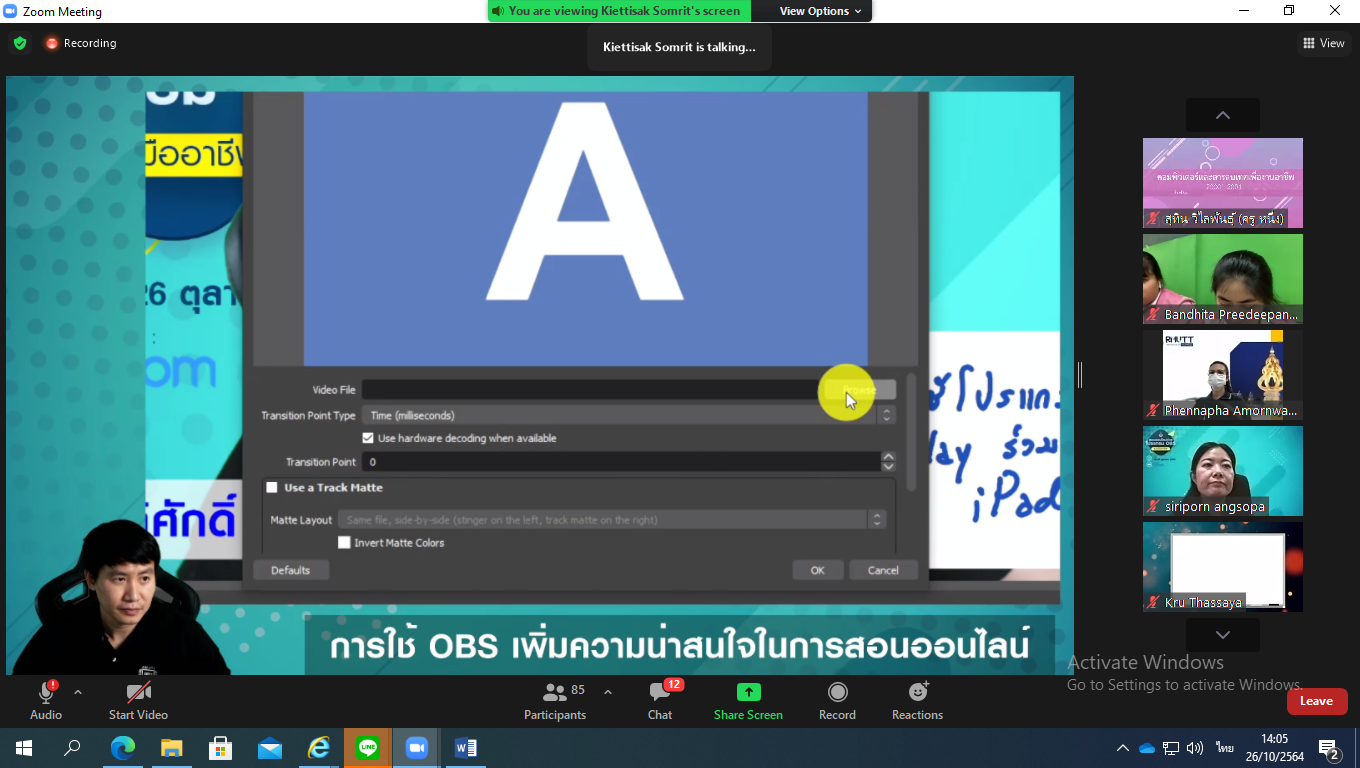Open the Windows notification center
1360x768 pixels.
pyautogui.click(x=1329, y=748)
